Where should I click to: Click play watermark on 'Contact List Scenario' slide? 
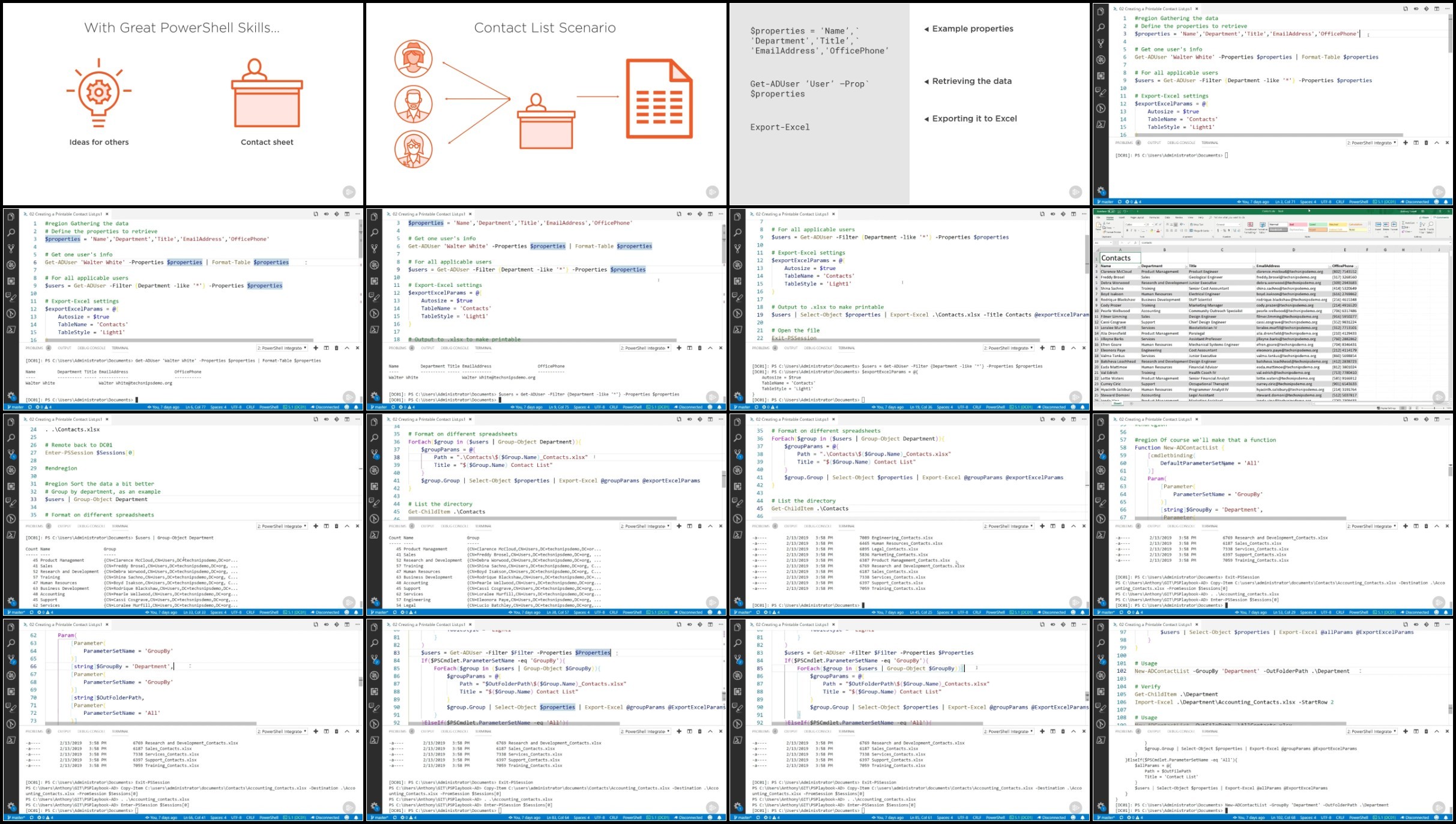(712, 192)
